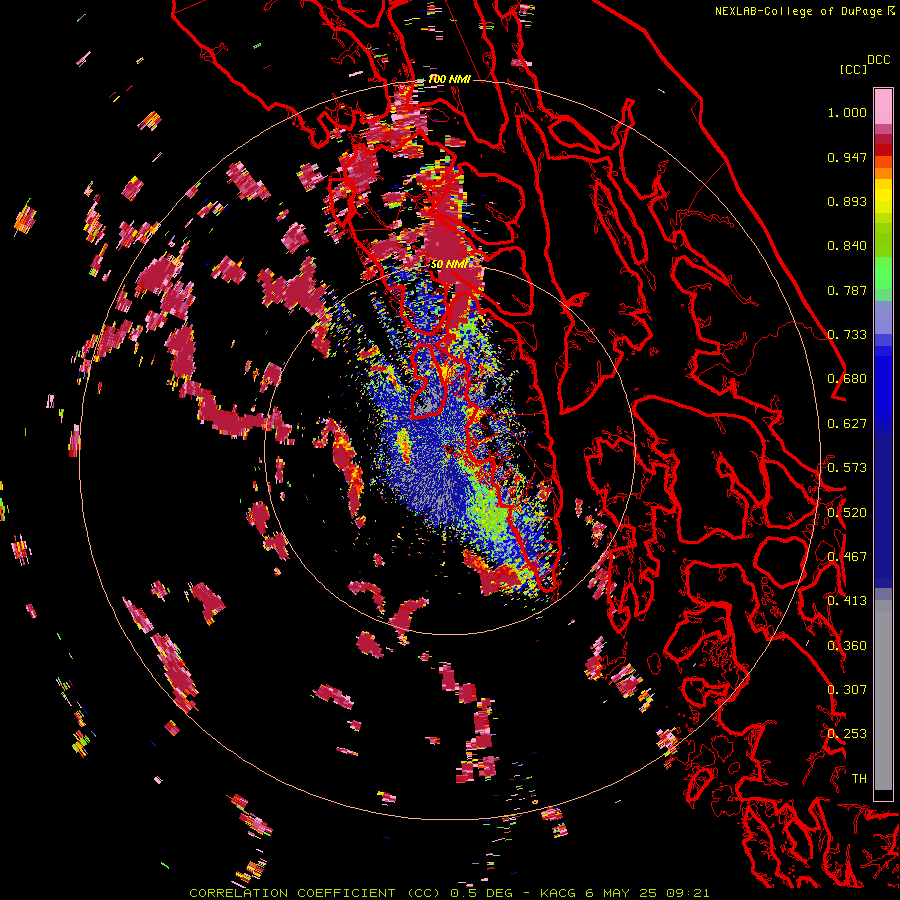The height and width of the screenshot is (900, 900).
Task: Select the 0.253 scale value
Action: pyautogui.click(x=847, y=734)
